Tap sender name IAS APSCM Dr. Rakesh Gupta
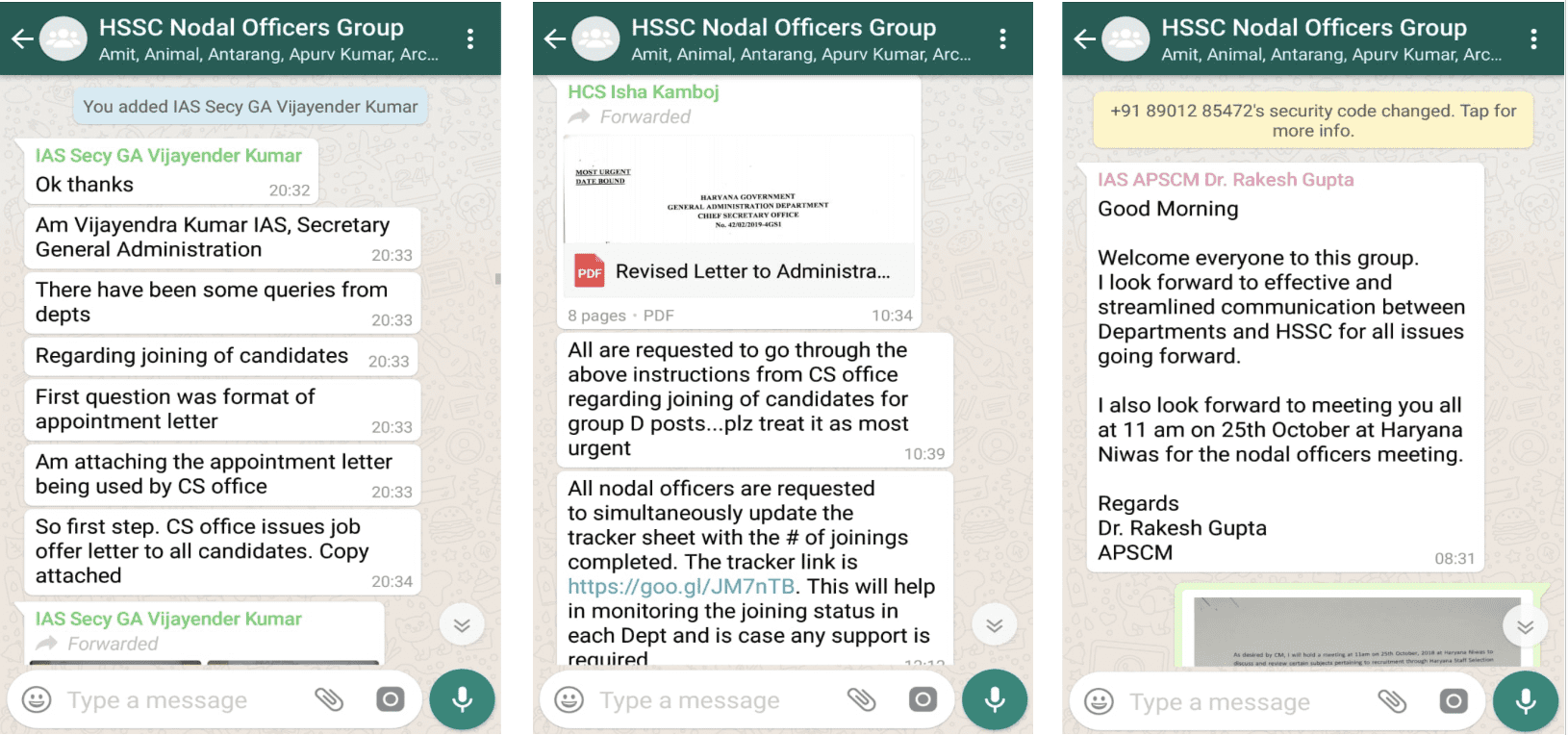The width and height of the screenshot is (1568, 735). pyautogui.click(x=1226, y=179)
